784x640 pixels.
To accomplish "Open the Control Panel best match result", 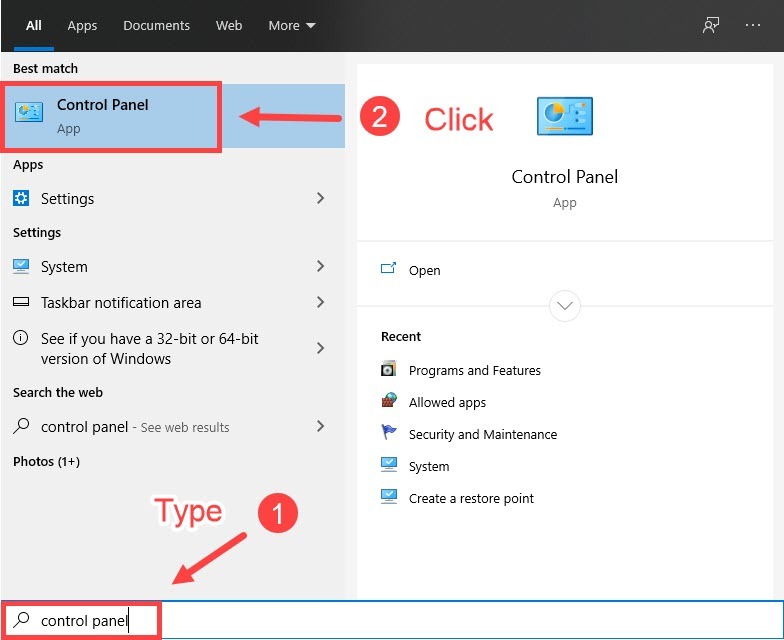I will (x=172, y=116).
